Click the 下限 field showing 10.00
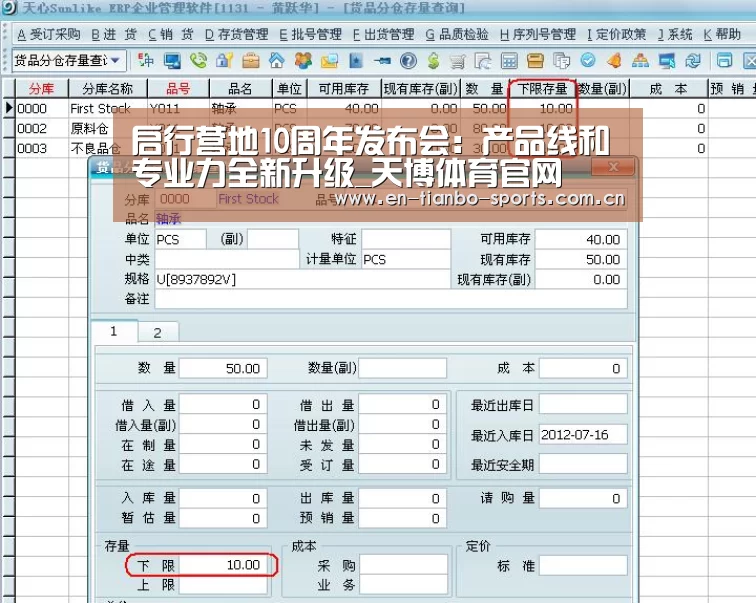756x603 pixels. point(223,564)
